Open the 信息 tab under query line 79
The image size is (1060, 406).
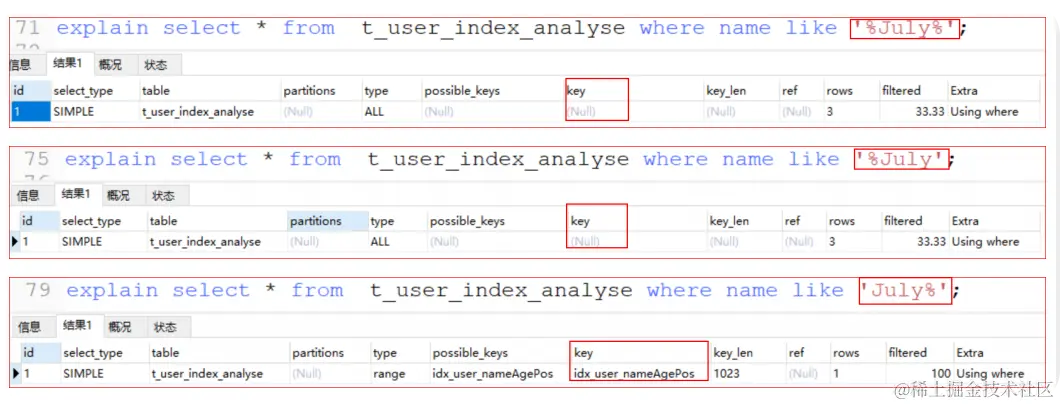coord(30,328)
